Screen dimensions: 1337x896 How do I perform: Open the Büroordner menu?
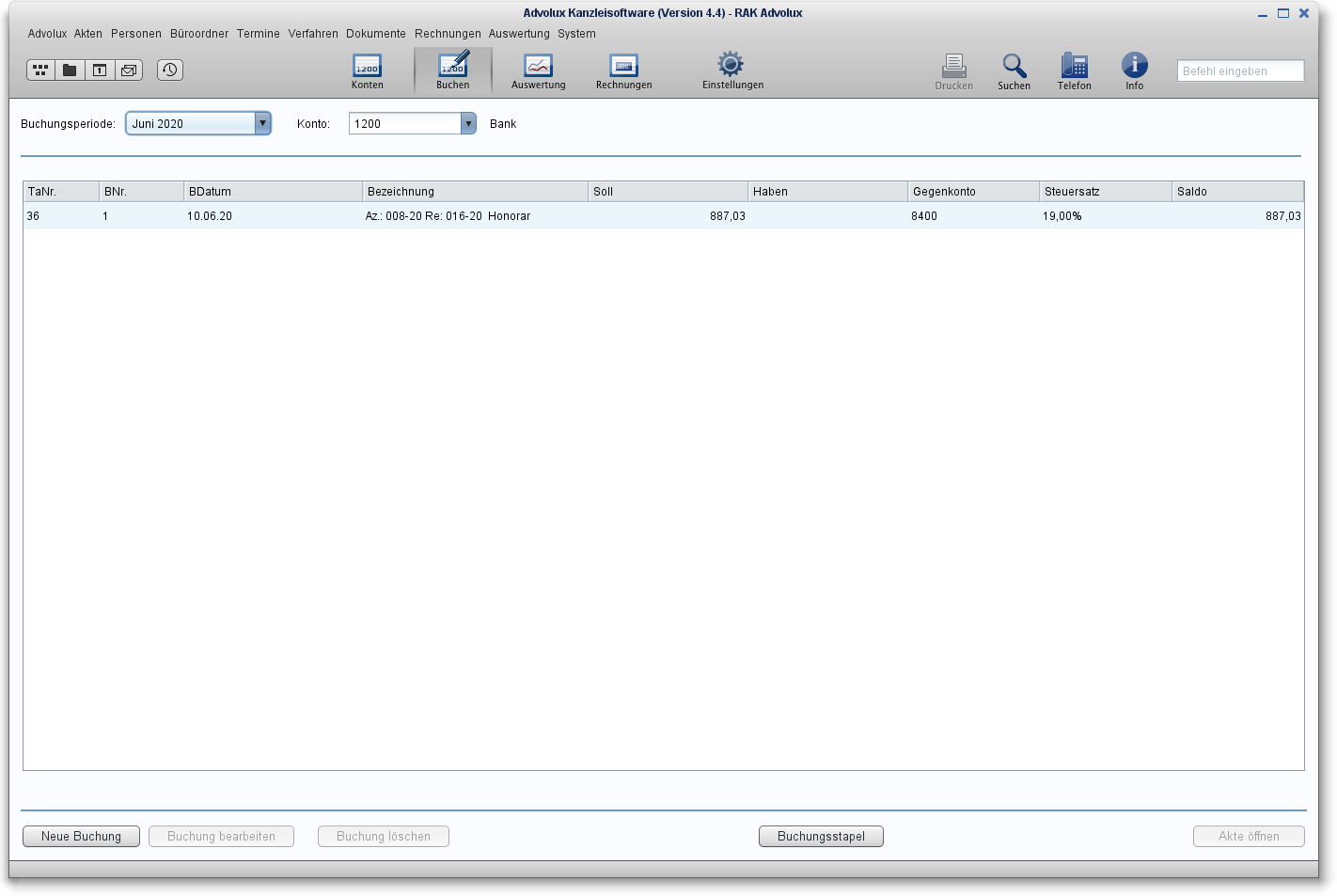click(x=199, y=34)
